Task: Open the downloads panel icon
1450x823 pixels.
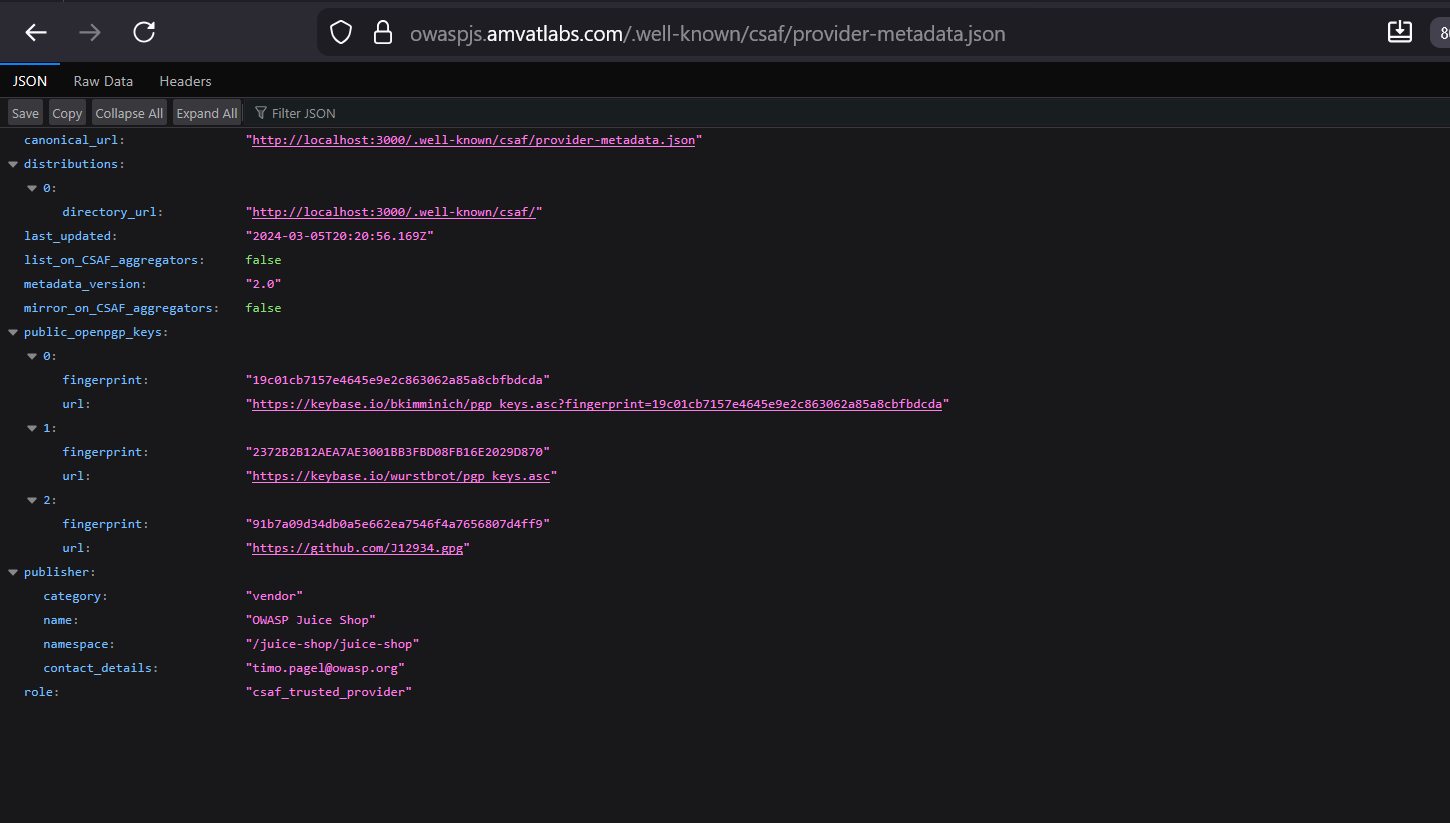Action: point(1399,32)
